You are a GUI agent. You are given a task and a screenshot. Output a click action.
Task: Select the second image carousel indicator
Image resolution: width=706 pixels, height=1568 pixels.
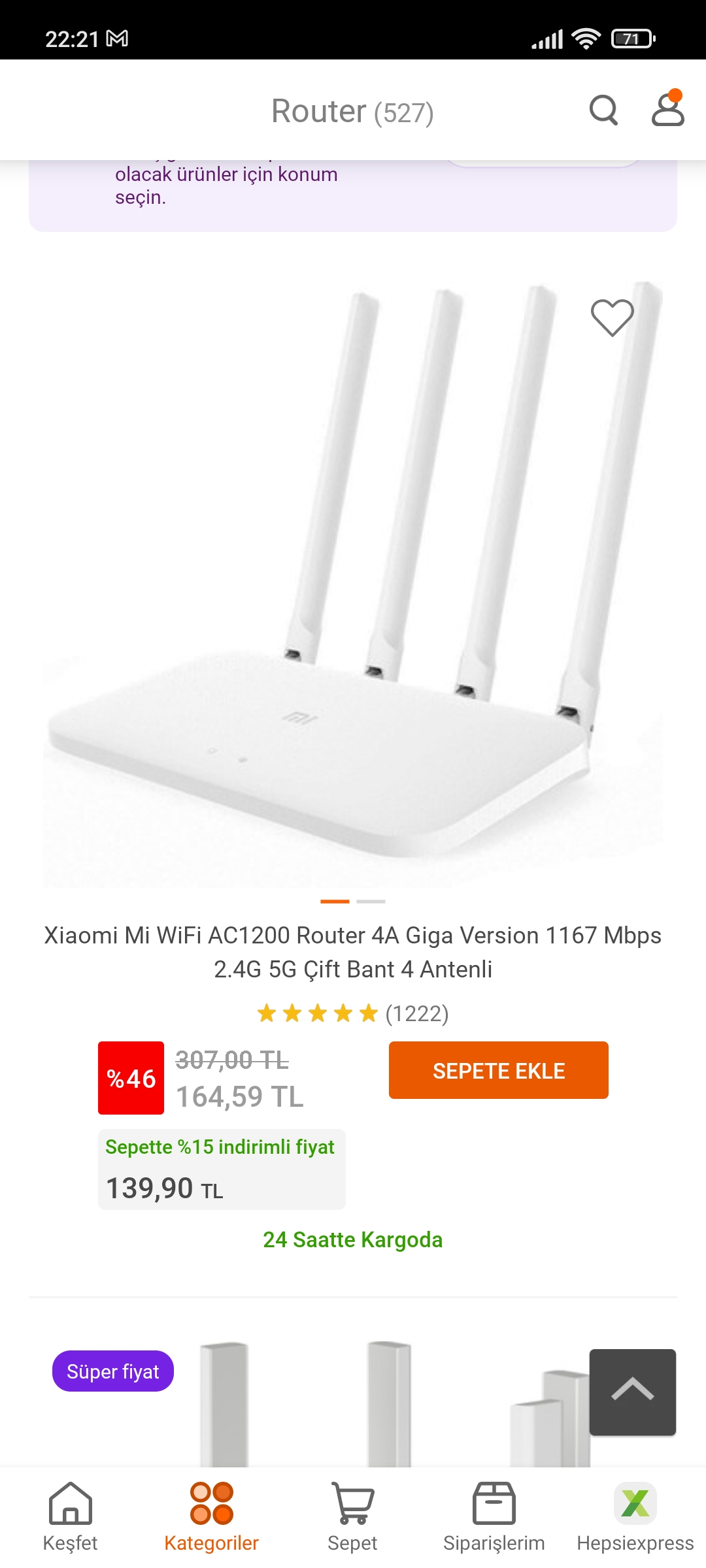tap(371, 902)
